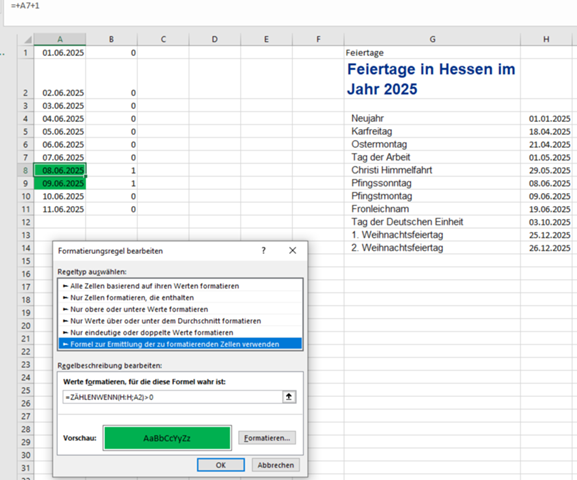Select the 'Karfreitag' cell
577x480 pixels.
pos(432,131)
